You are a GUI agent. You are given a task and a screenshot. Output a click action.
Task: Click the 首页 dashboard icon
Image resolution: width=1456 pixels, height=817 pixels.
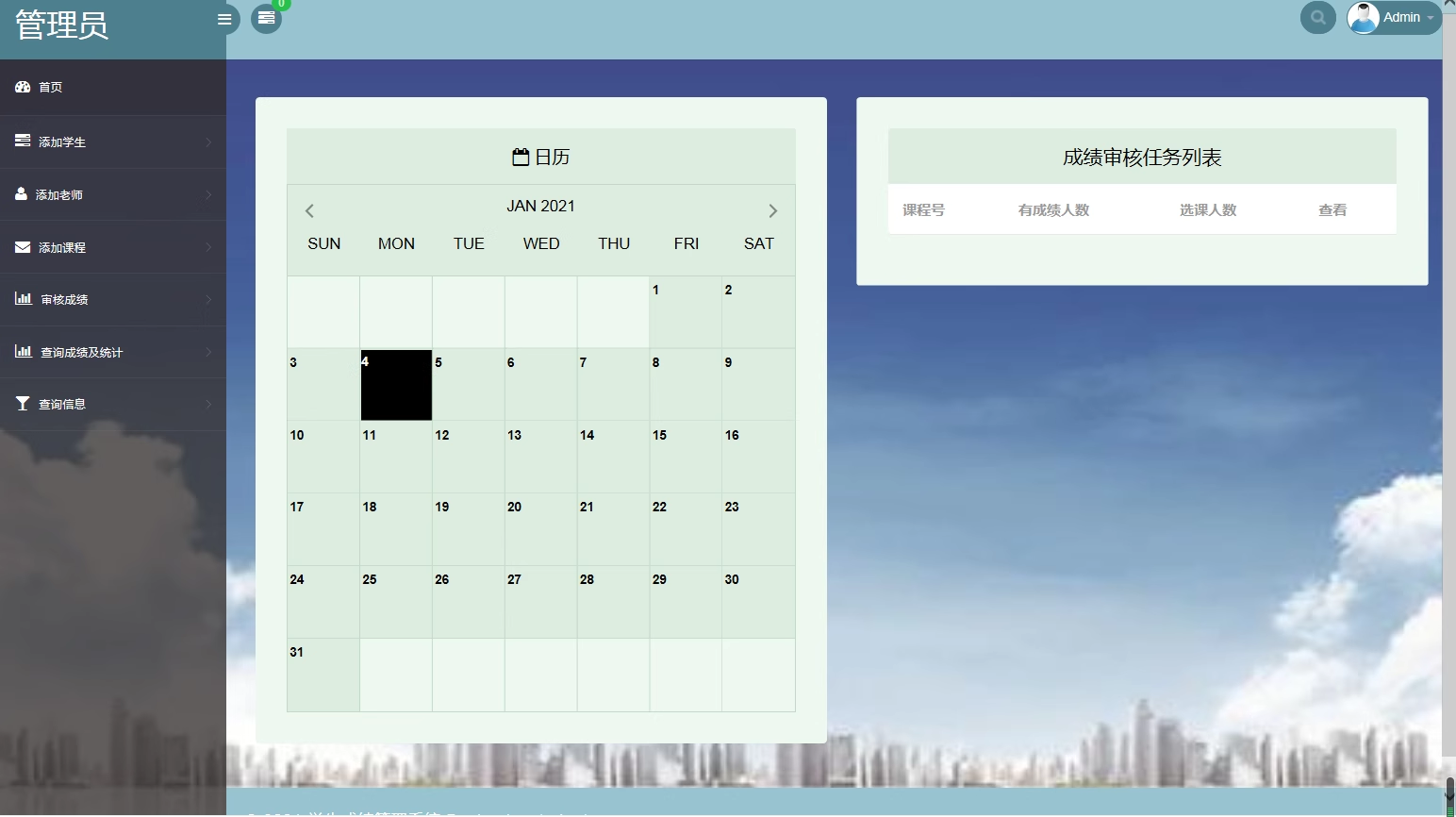tap(23, 87)
